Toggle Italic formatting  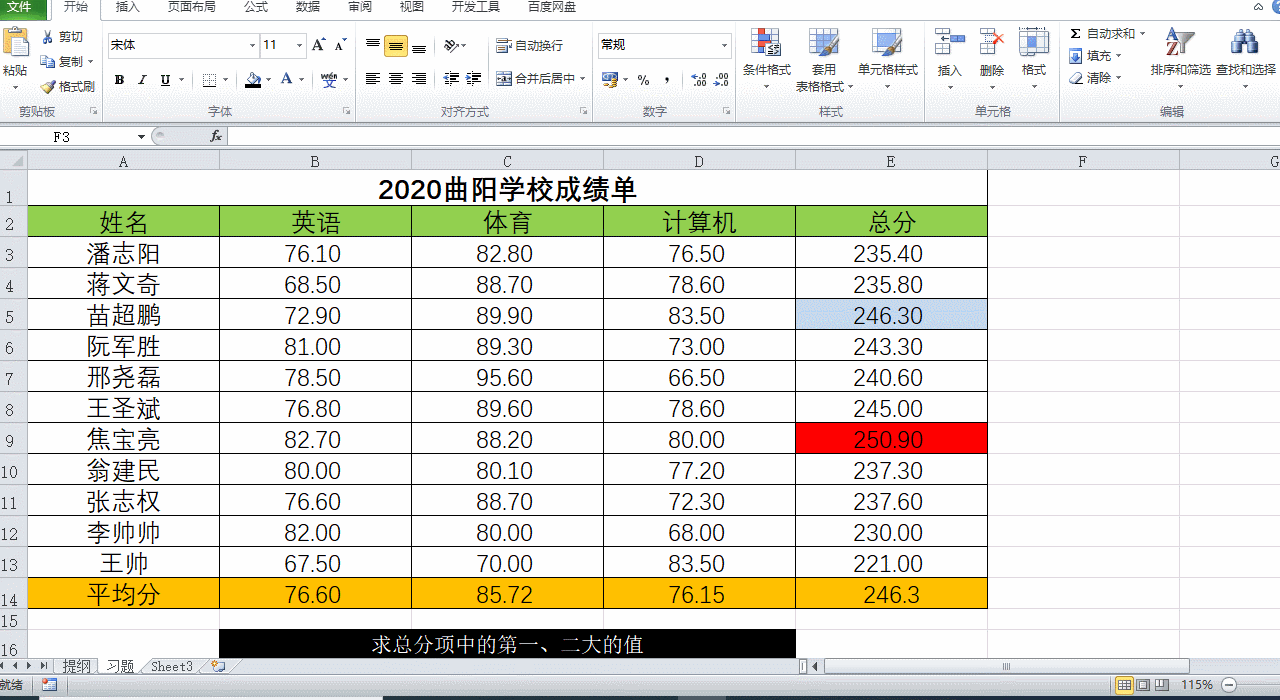[x=142, y=80]
